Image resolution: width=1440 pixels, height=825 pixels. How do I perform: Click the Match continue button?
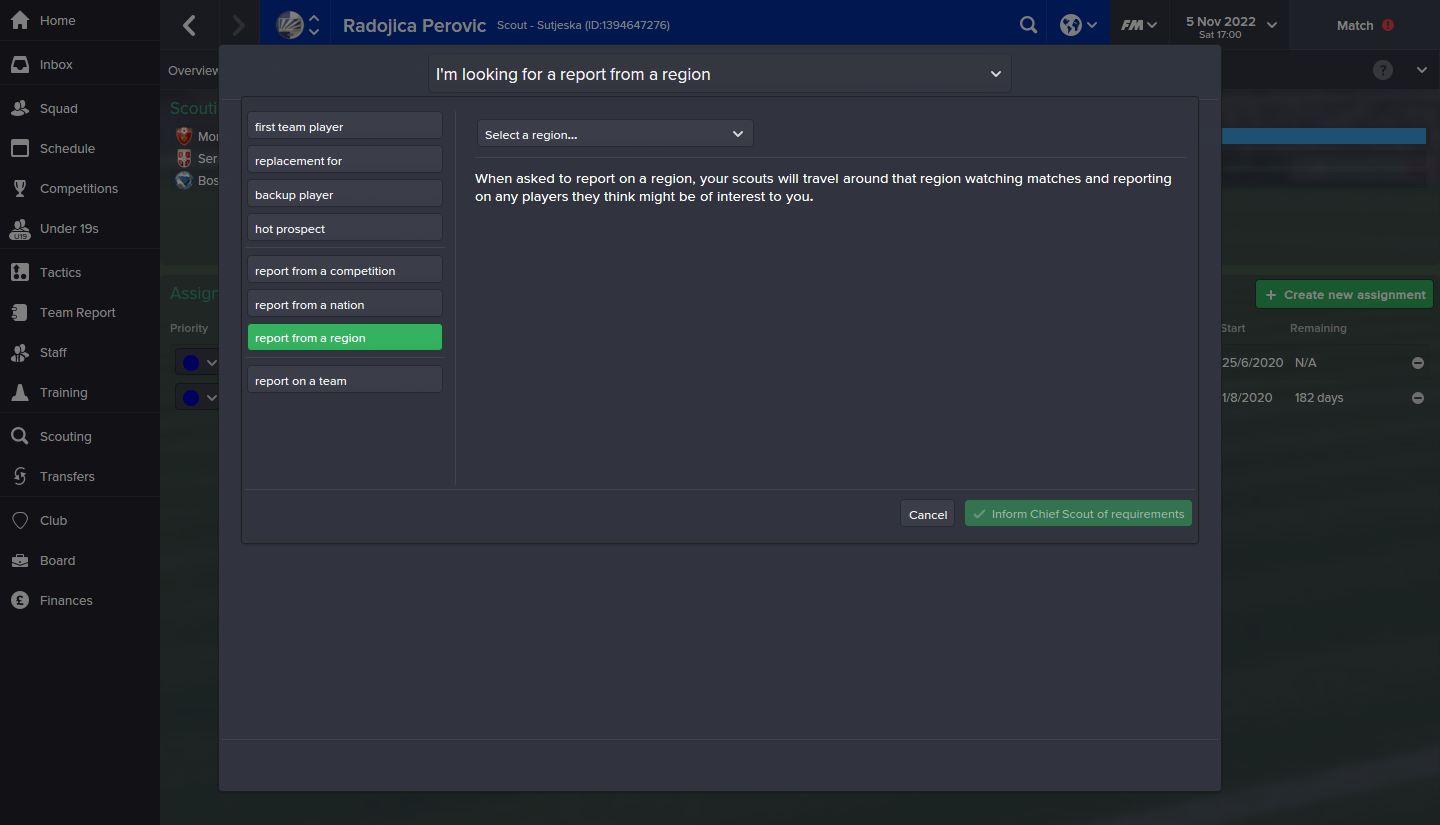point(1365,25)
